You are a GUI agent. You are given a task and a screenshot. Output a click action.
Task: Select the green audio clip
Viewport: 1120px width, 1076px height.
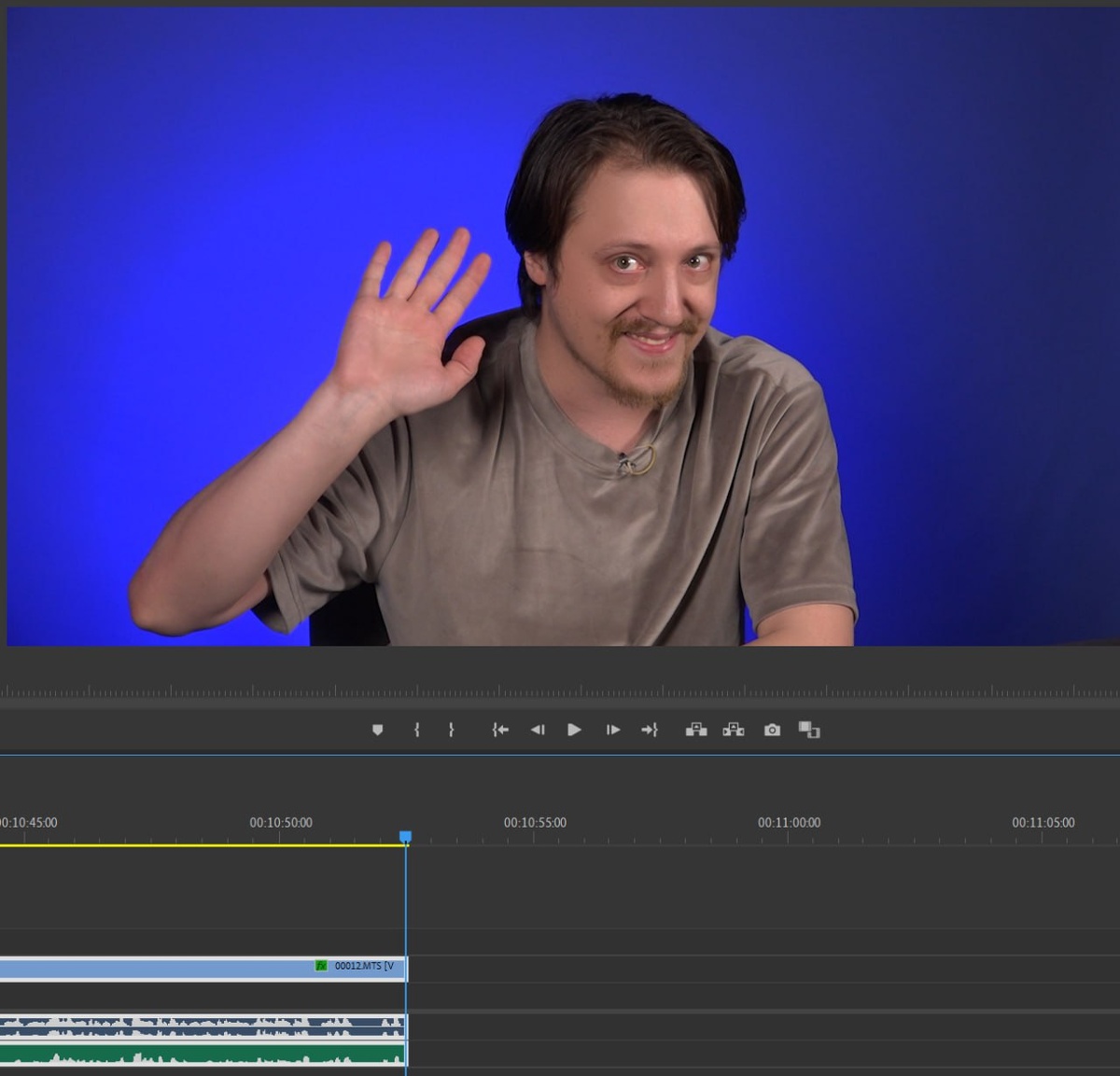[187, 1055]
